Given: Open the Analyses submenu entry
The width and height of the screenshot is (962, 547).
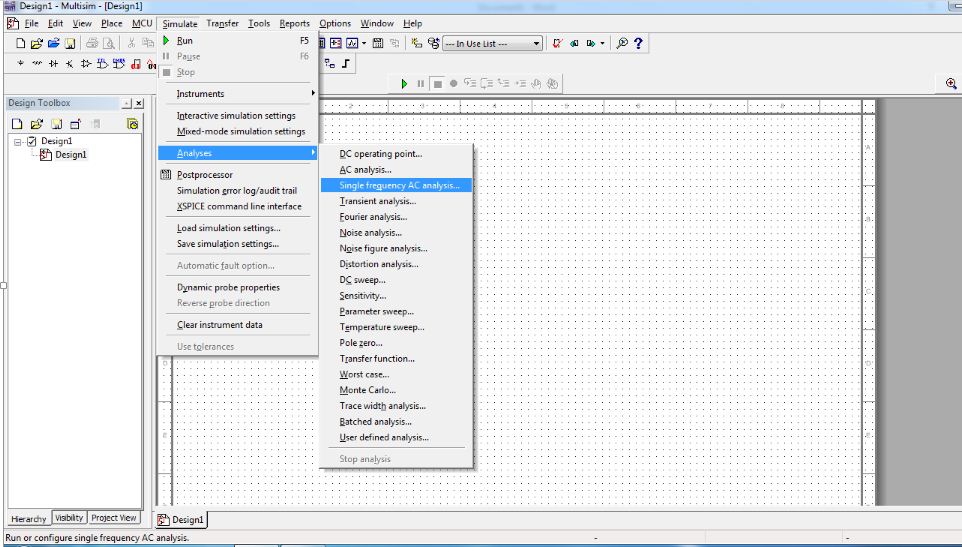Looking at the screenshot, I should pos(237,153).
